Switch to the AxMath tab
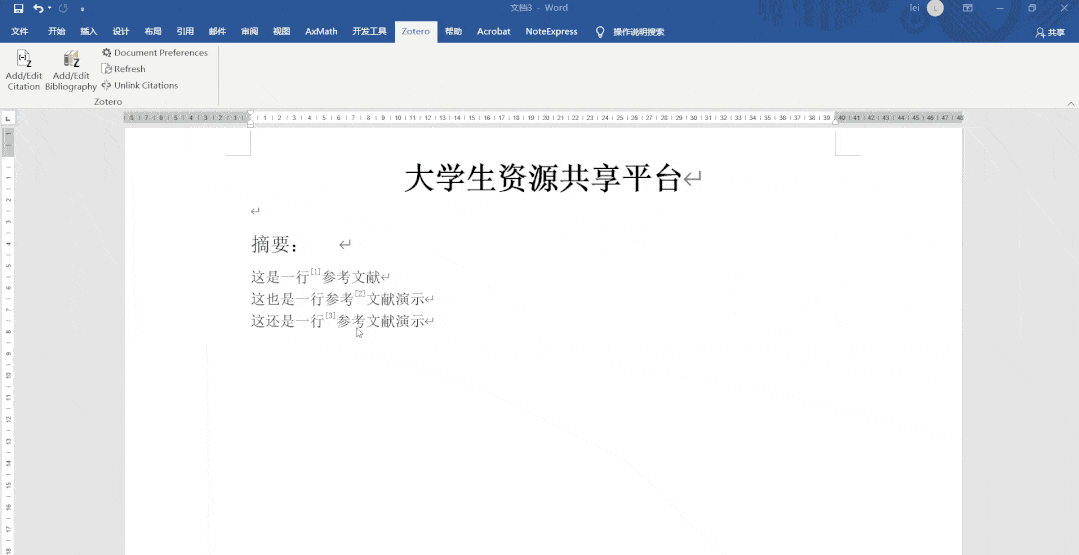The width and height of the screenshot is (1079, 555). [x=321, y=32]
